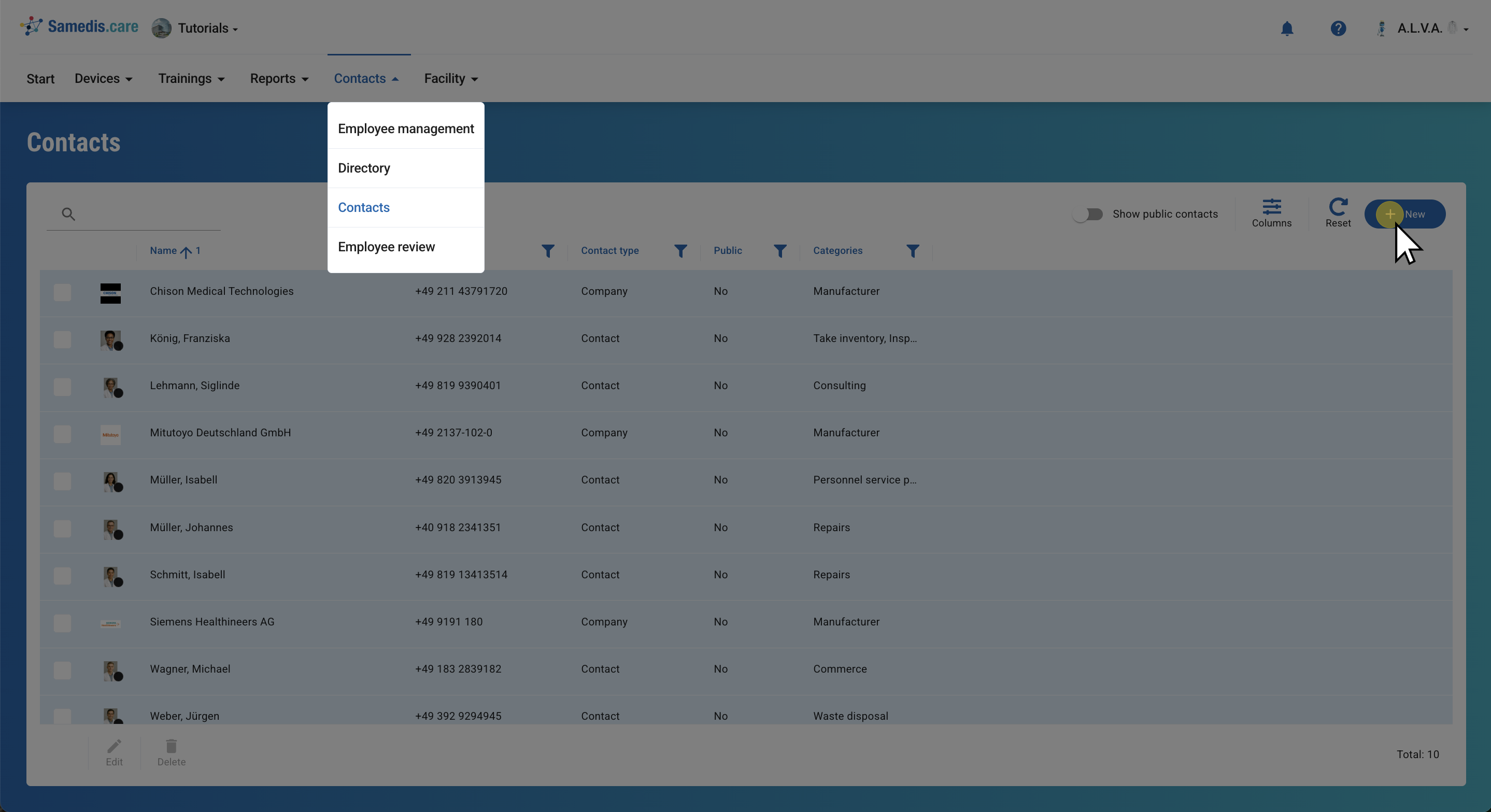Toggle Show public contacts switch
1491x812 pixels.
[x=1088, y=214]
